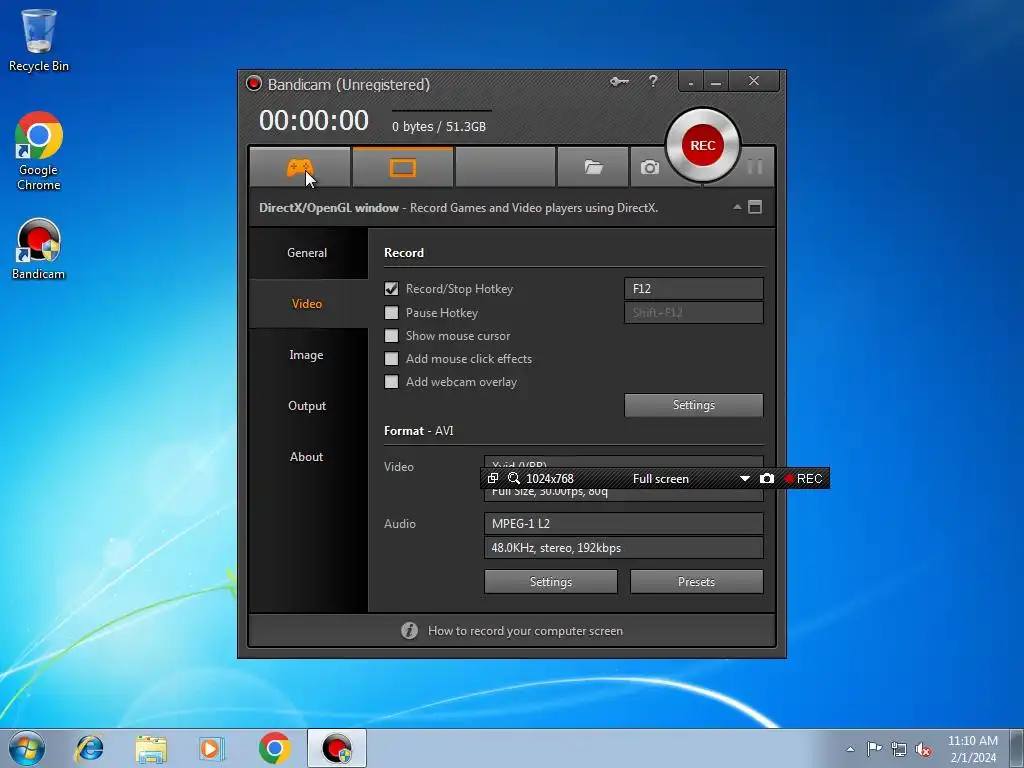The image size is (1024, 768).
Task: Open the Record section Settings button
Action: click(694, 405)
